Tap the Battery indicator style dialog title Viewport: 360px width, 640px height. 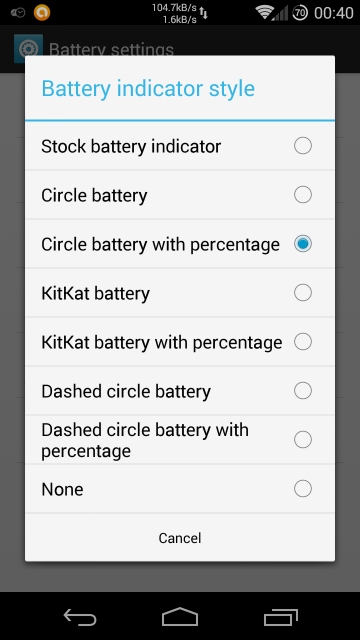tap(148, 89)
